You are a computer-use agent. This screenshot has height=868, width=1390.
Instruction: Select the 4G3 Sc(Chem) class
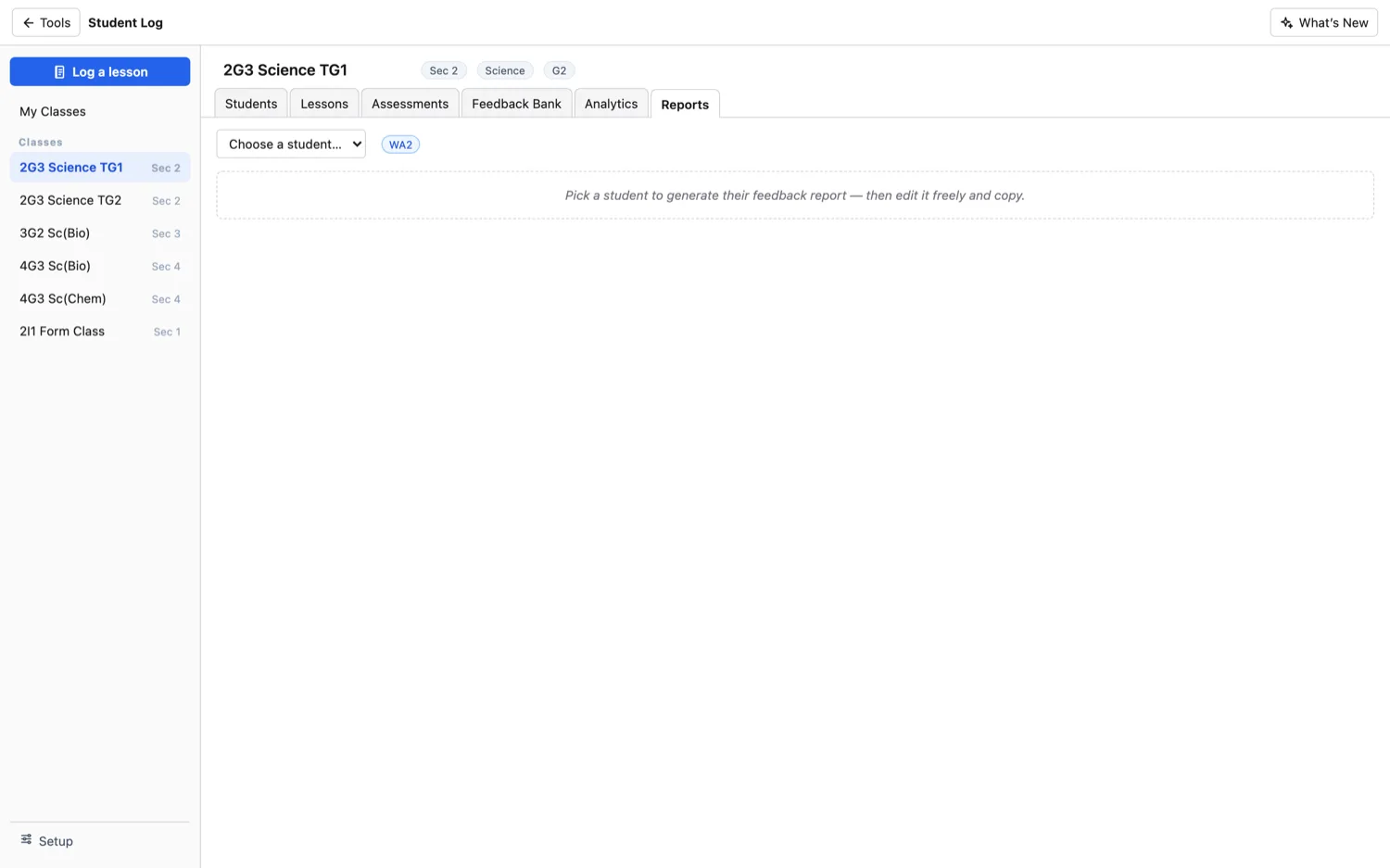click(100, 298)
